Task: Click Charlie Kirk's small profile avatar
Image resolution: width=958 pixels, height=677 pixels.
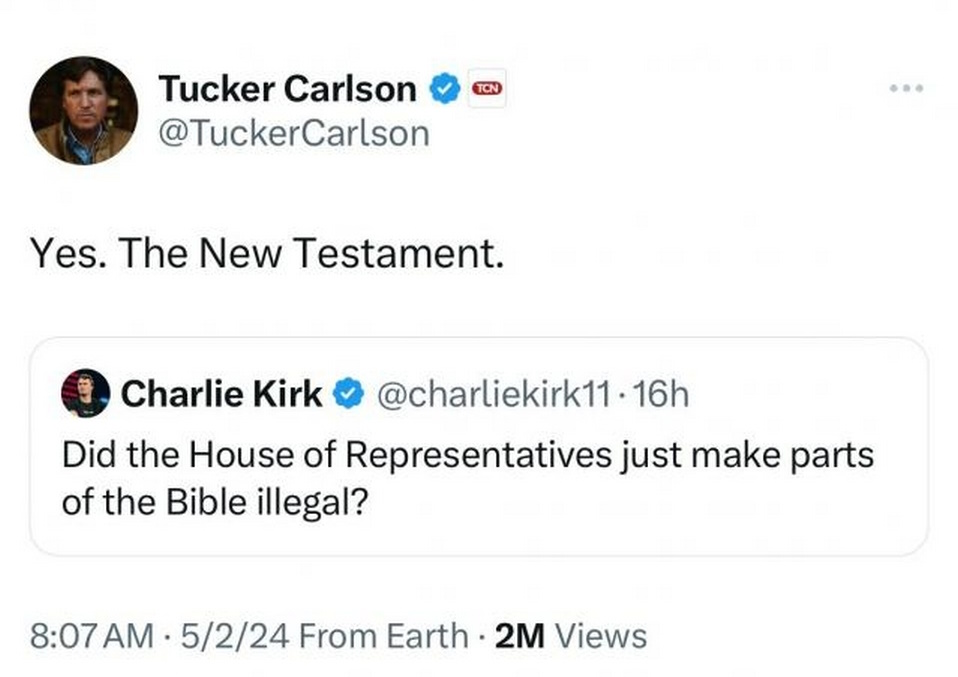Action: tap(85, 394)
